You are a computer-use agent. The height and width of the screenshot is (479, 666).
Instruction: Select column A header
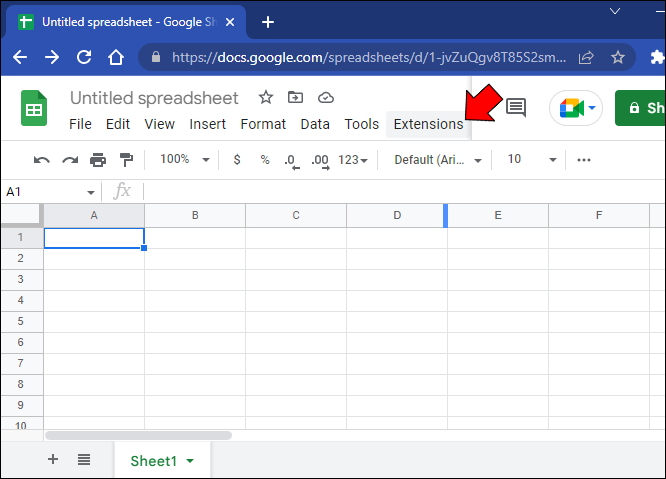point(94,215)
